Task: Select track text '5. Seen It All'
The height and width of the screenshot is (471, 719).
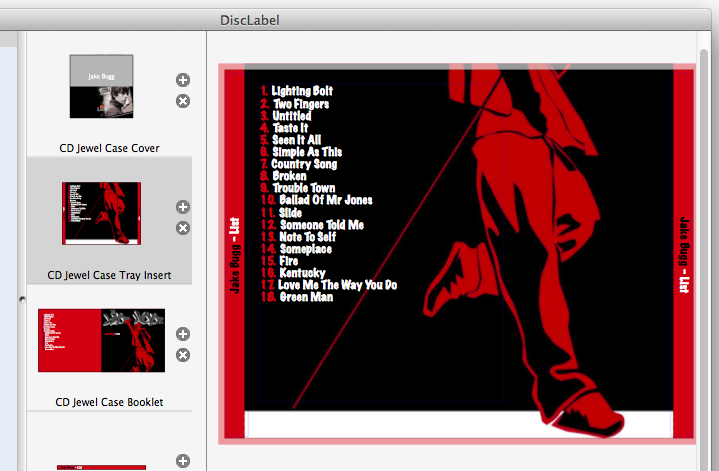Action: pos(290,140)
